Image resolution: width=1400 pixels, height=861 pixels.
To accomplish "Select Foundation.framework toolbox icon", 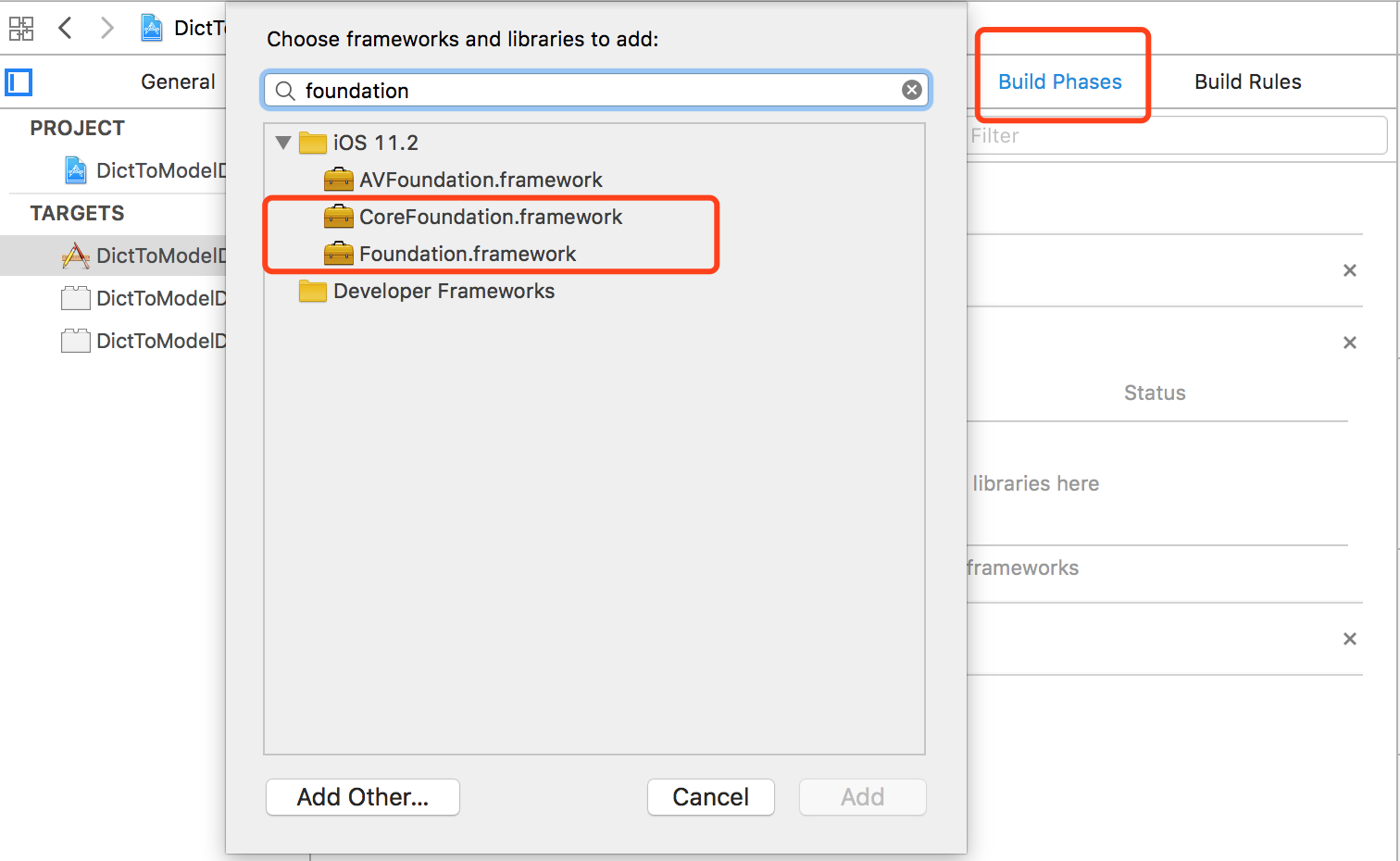I will [339, 254].
